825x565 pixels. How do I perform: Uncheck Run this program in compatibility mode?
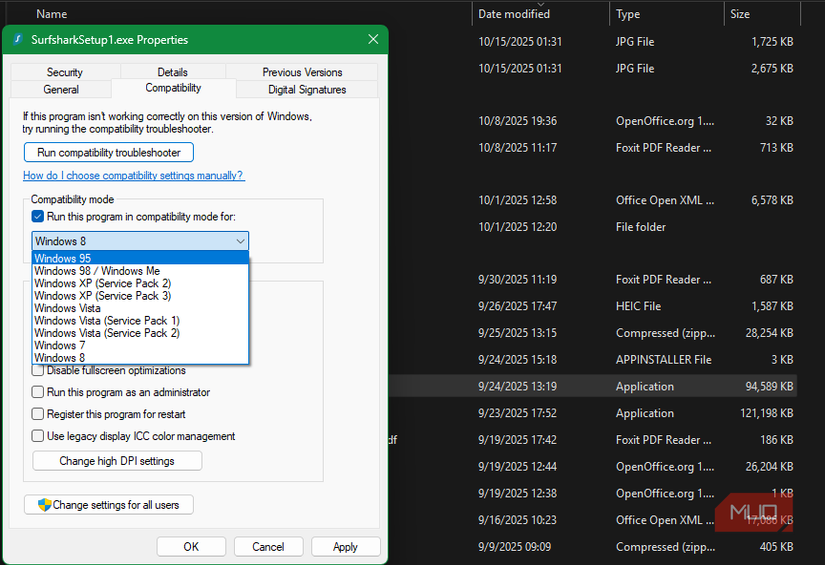click(x=38, y=216)
